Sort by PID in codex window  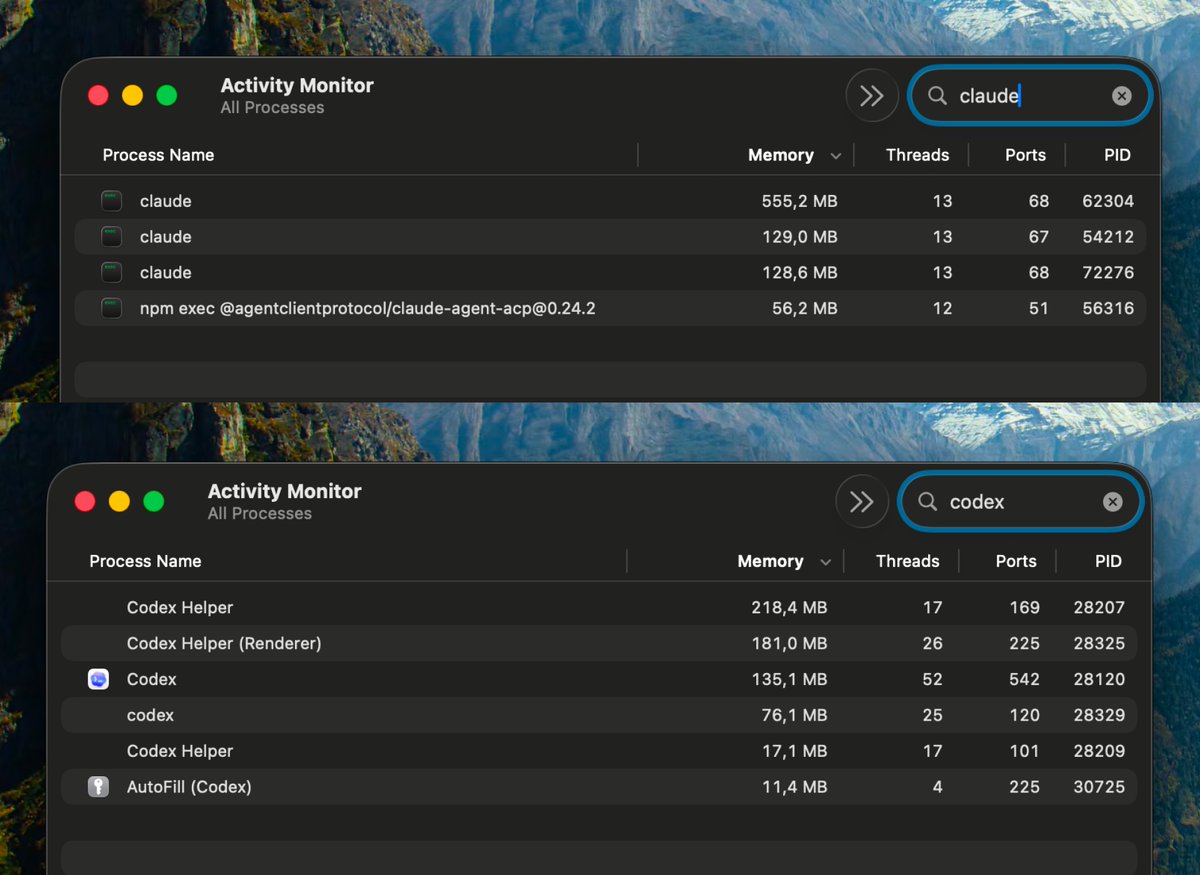pyautogui.click(x=1108, y=561)
